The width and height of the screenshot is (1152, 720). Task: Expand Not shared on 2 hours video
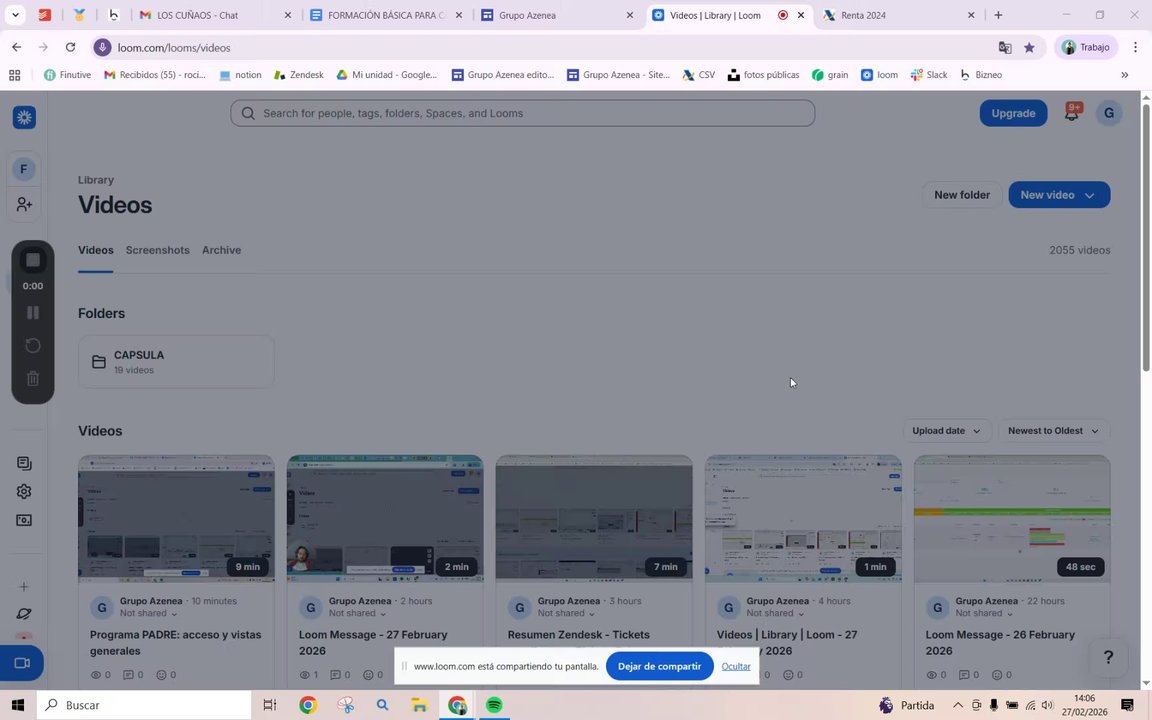(x=357, y=613)
